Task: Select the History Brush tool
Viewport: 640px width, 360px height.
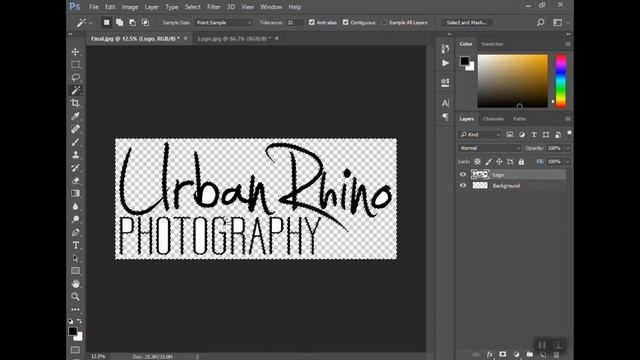Action: pyautogui.click(x=76, y=168)
